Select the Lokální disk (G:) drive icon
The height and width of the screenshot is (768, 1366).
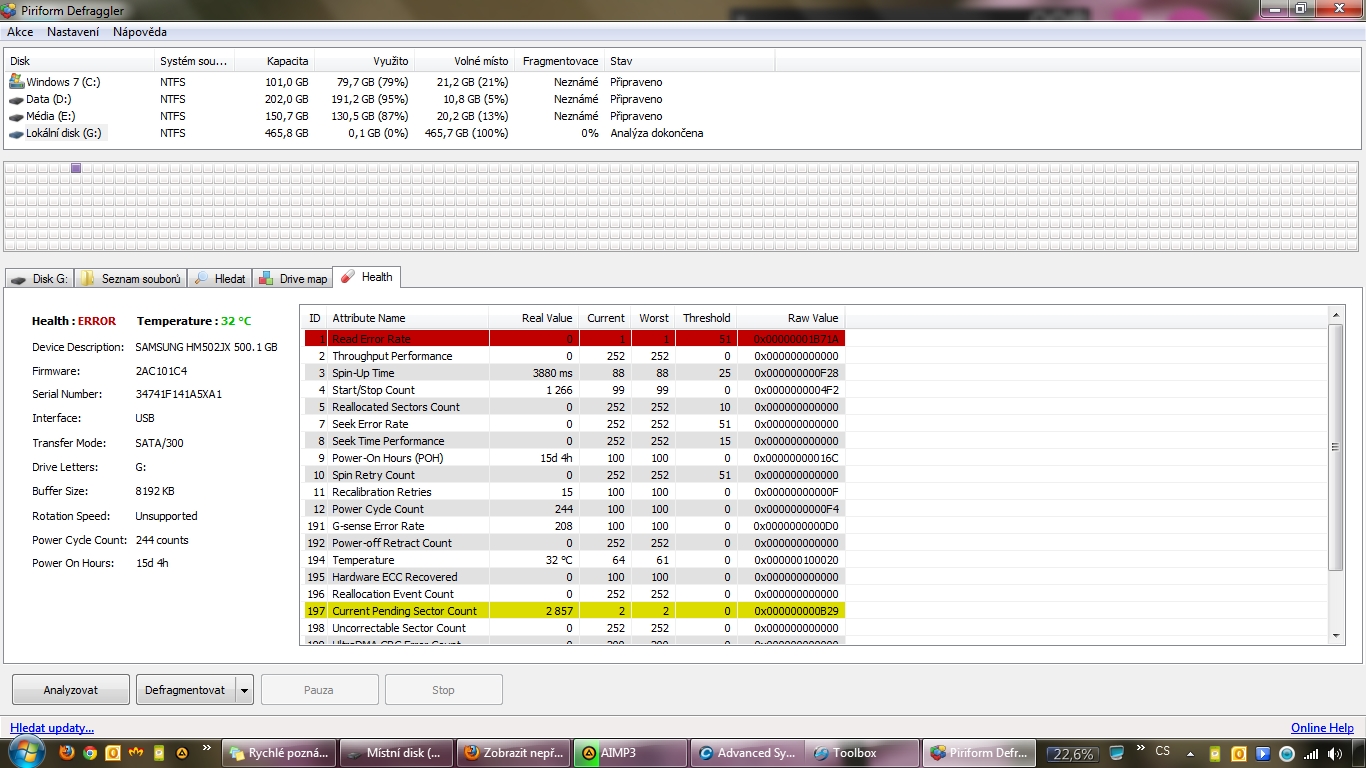[16, 133]
